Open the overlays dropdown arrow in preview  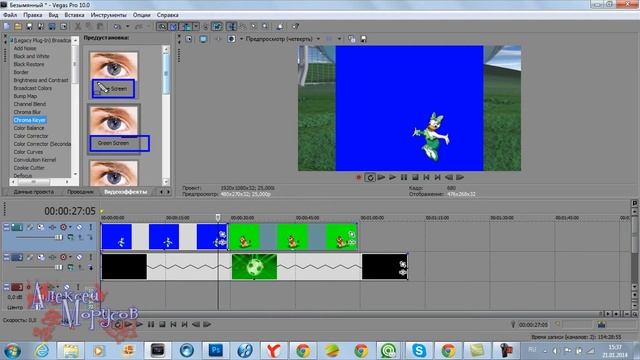[x=340, y=39]
